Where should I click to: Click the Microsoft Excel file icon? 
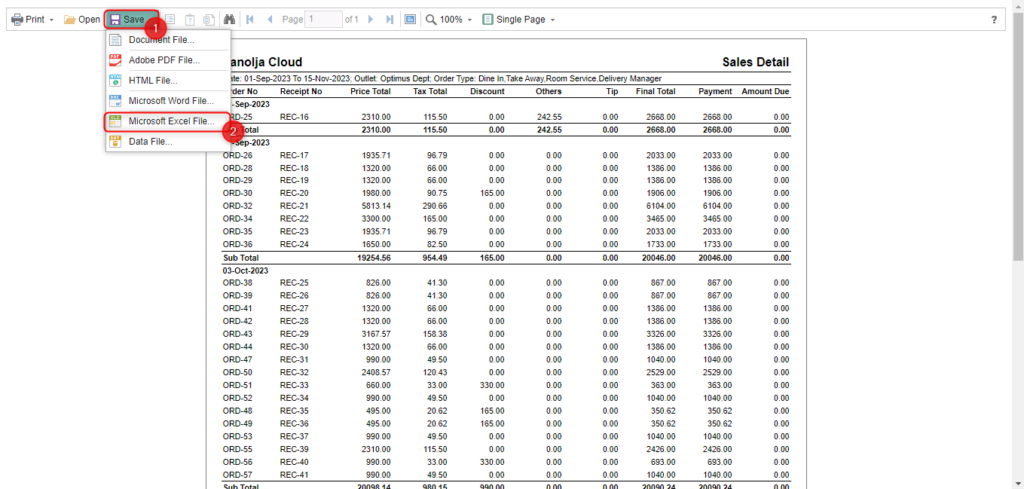pos(116,121)
